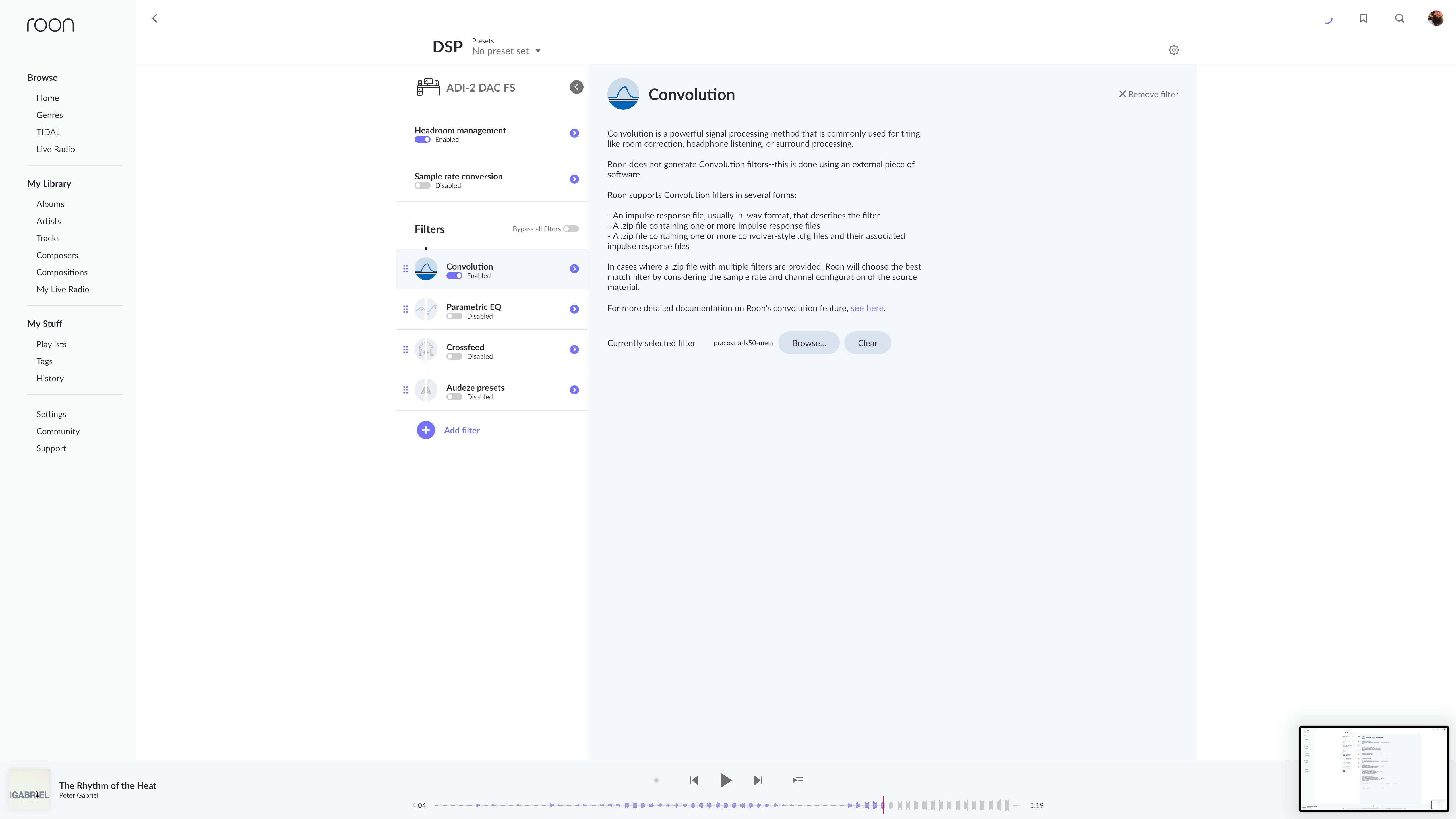Screen dimensions: 1456x819
Task: Open the Presets dropdown
Action: pos(506,51)
